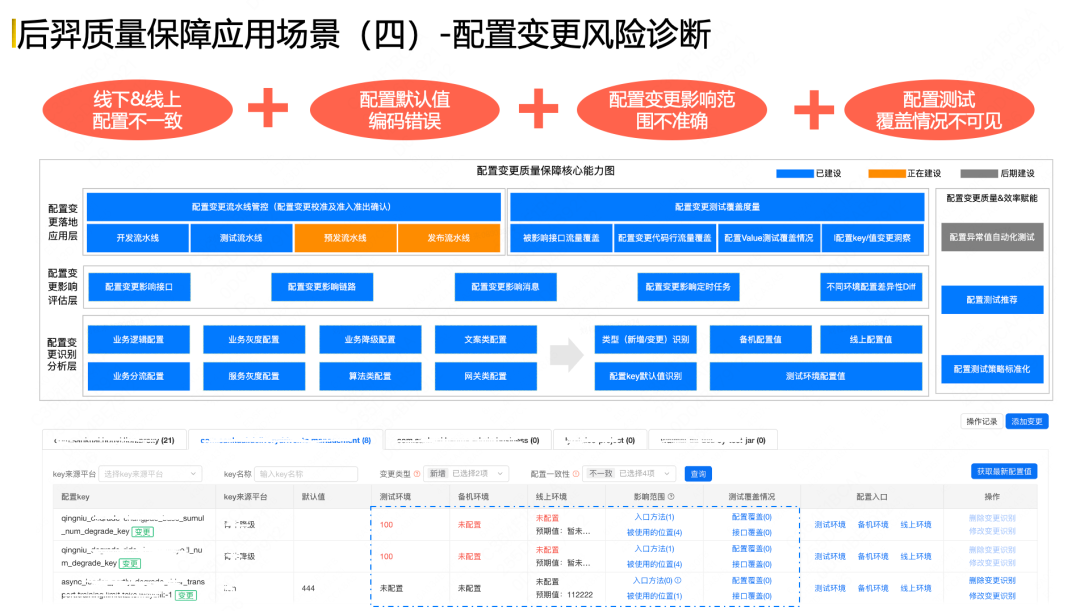Open the 配置一致性 filter dropdown
This screenshot has width=1080, height=611.
click(630, 474)
